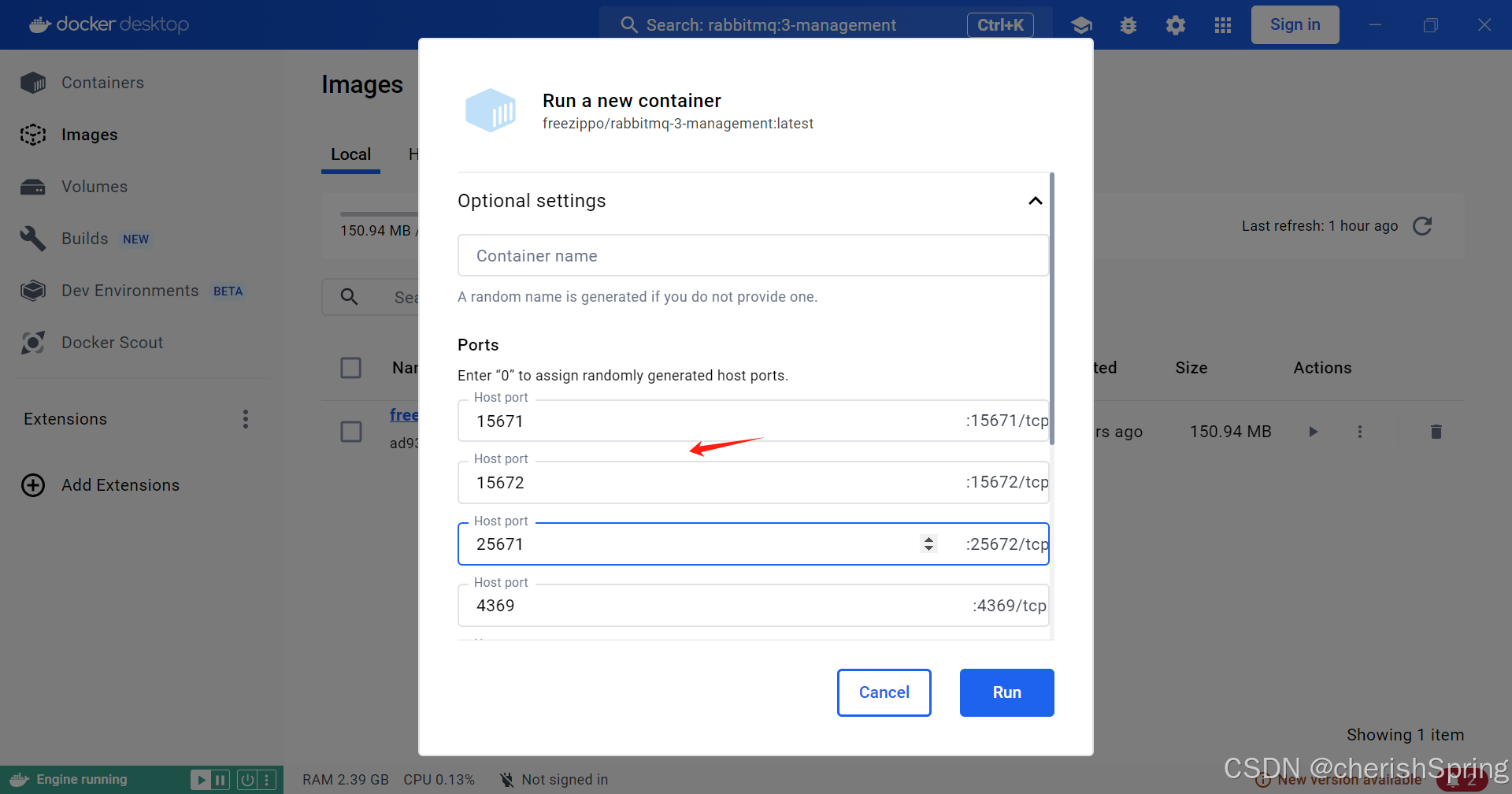Check the freezippo image row checkbox
Viewport: 1512px width, 794px height.
(x=351, y=432)
